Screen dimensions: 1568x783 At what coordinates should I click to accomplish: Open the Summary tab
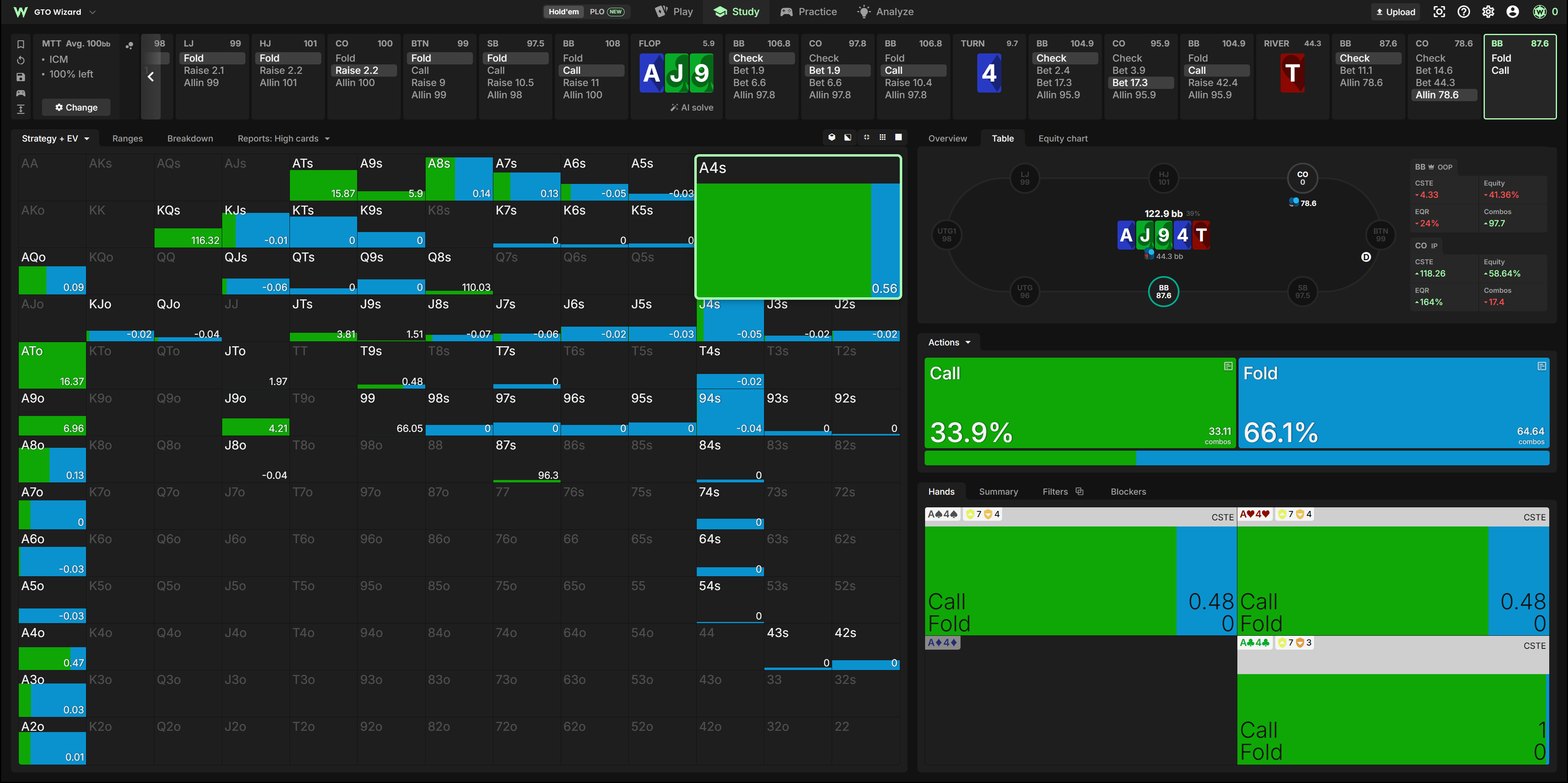pos(998,491)
